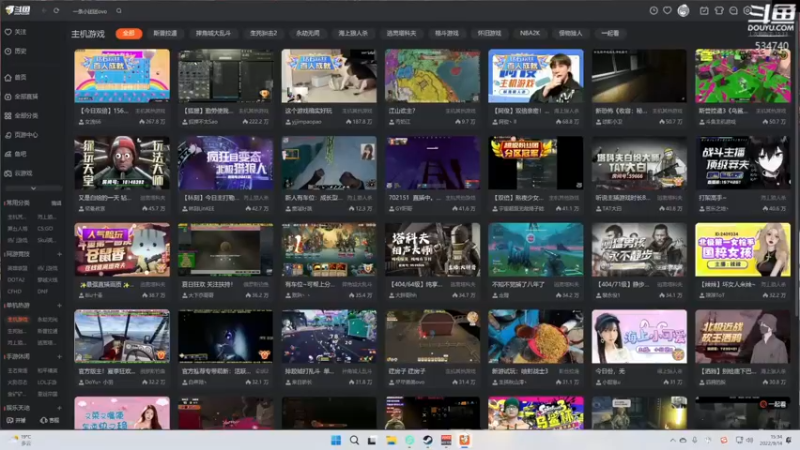
Task: Click the highlighted 主机游戏 sidebar link
Action: pyautogui.click(x=18, y=319)
